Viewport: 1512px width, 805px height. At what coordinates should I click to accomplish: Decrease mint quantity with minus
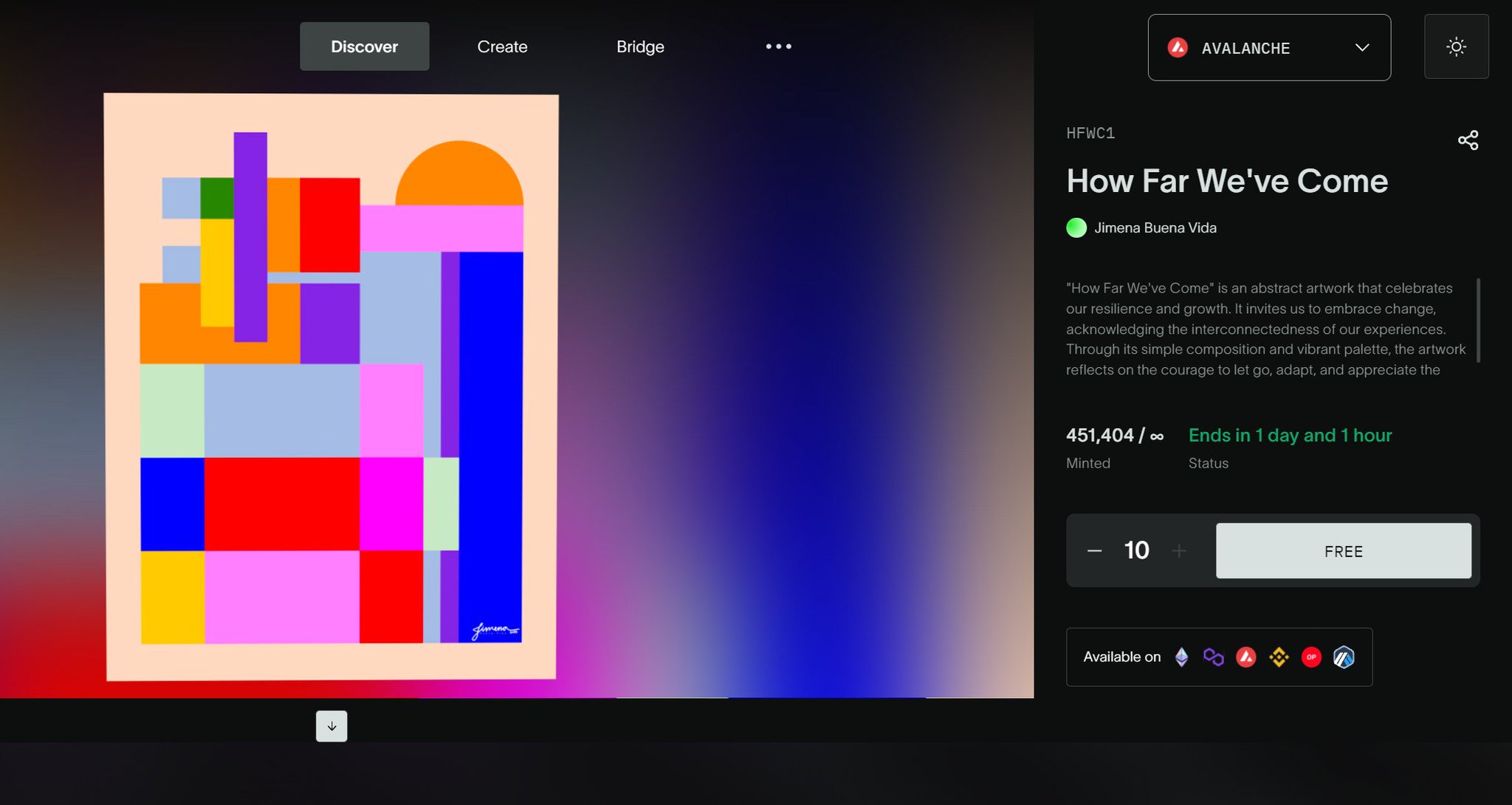(x=1094, y=551)
